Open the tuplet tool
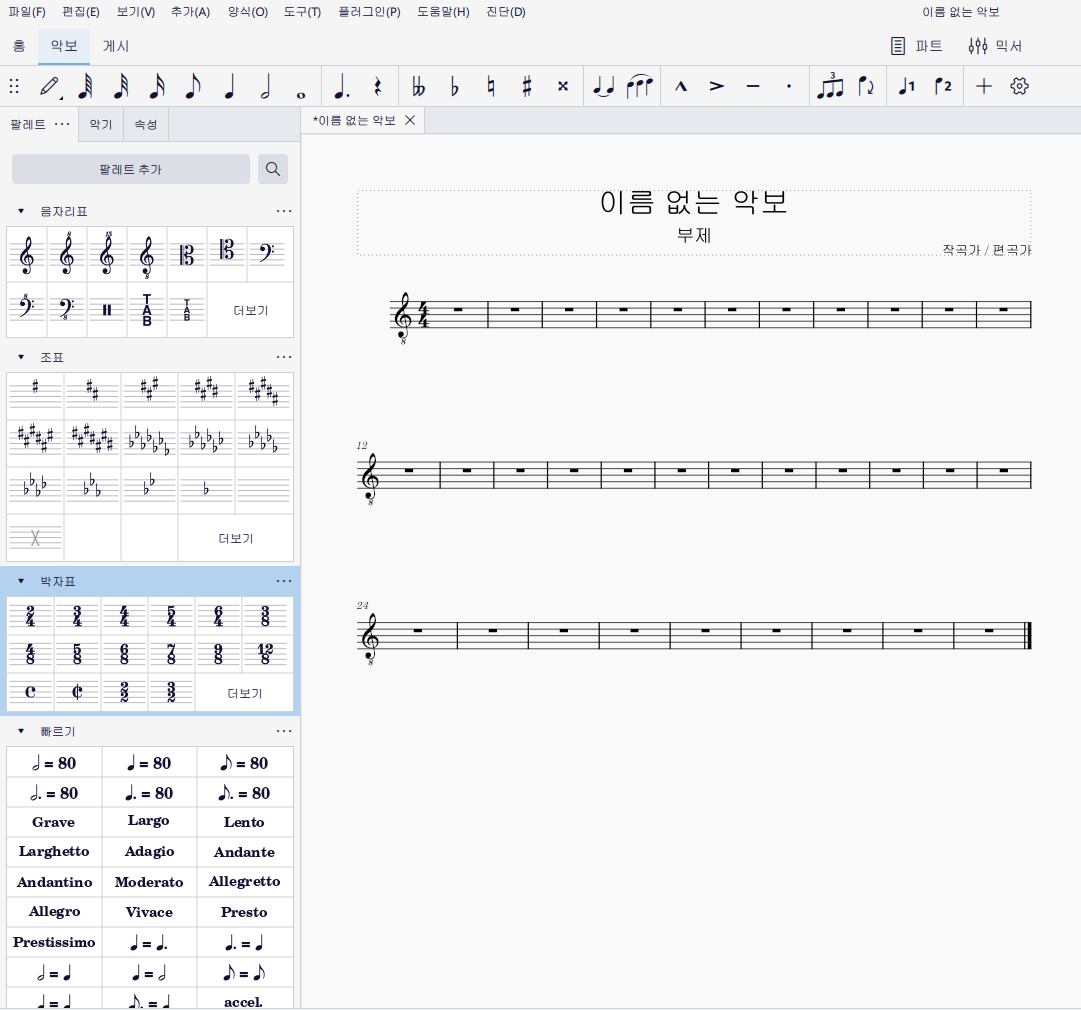 click(x=830, y=86)
